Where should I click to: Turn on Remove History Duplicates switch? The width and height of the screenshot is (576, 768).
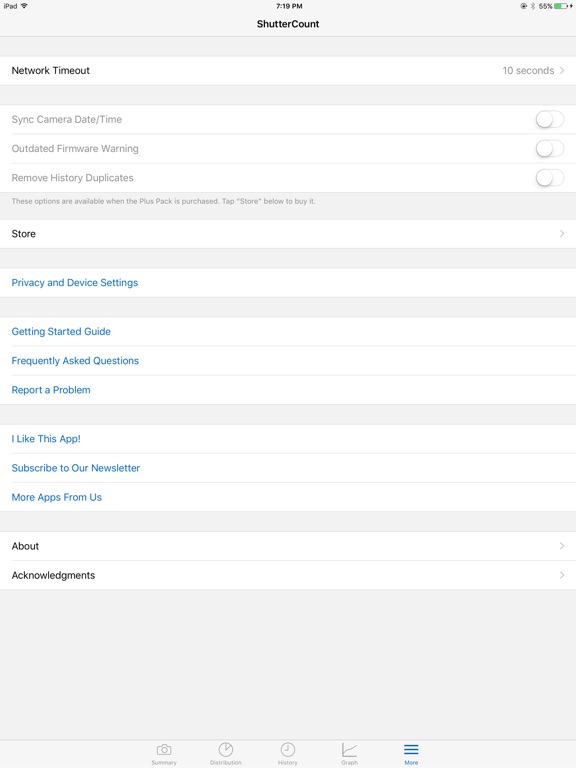(550, 178)
